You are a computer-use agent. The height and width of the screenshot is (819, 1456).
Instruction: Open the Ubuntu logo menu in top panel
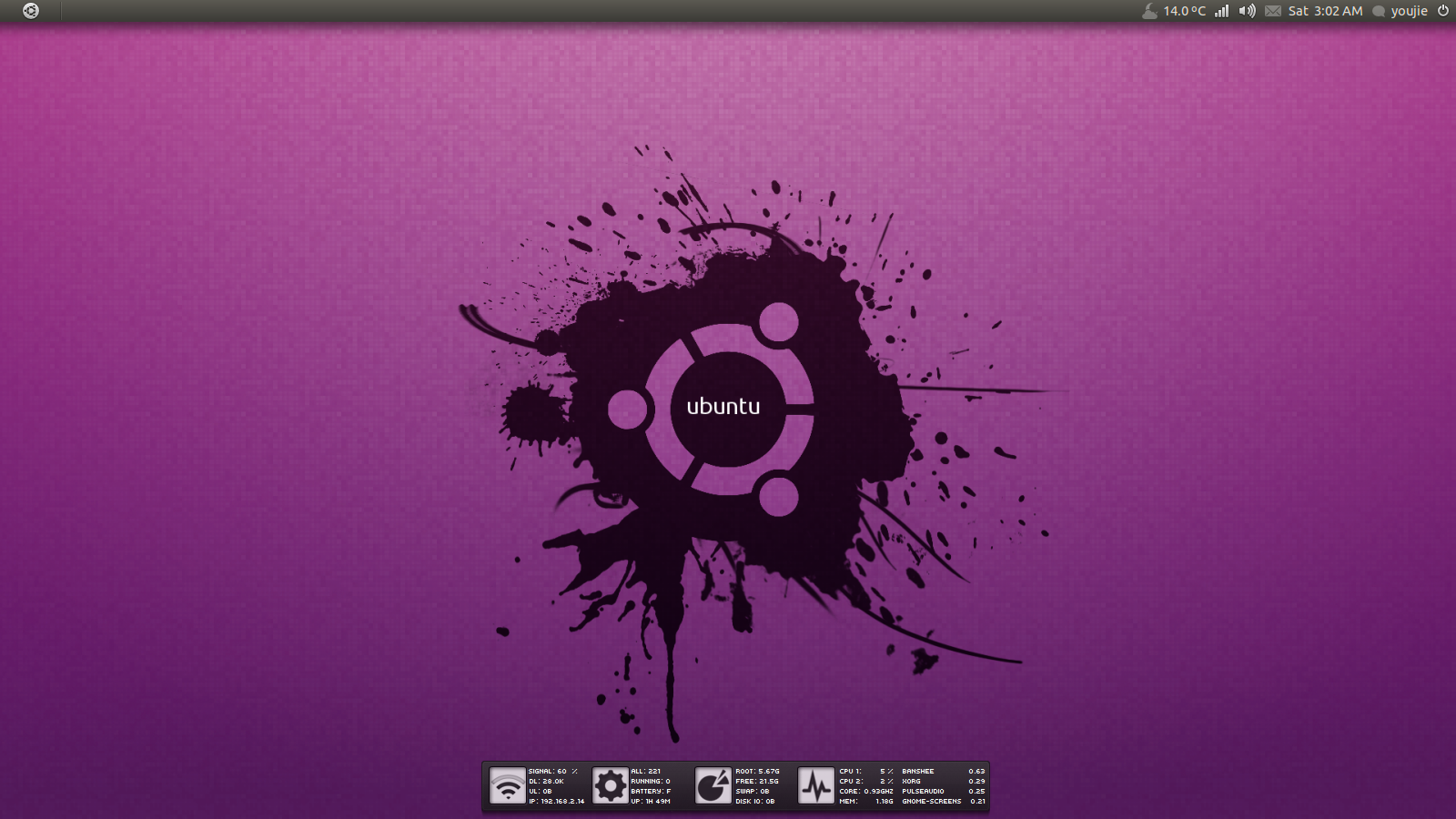coord(31,11)
